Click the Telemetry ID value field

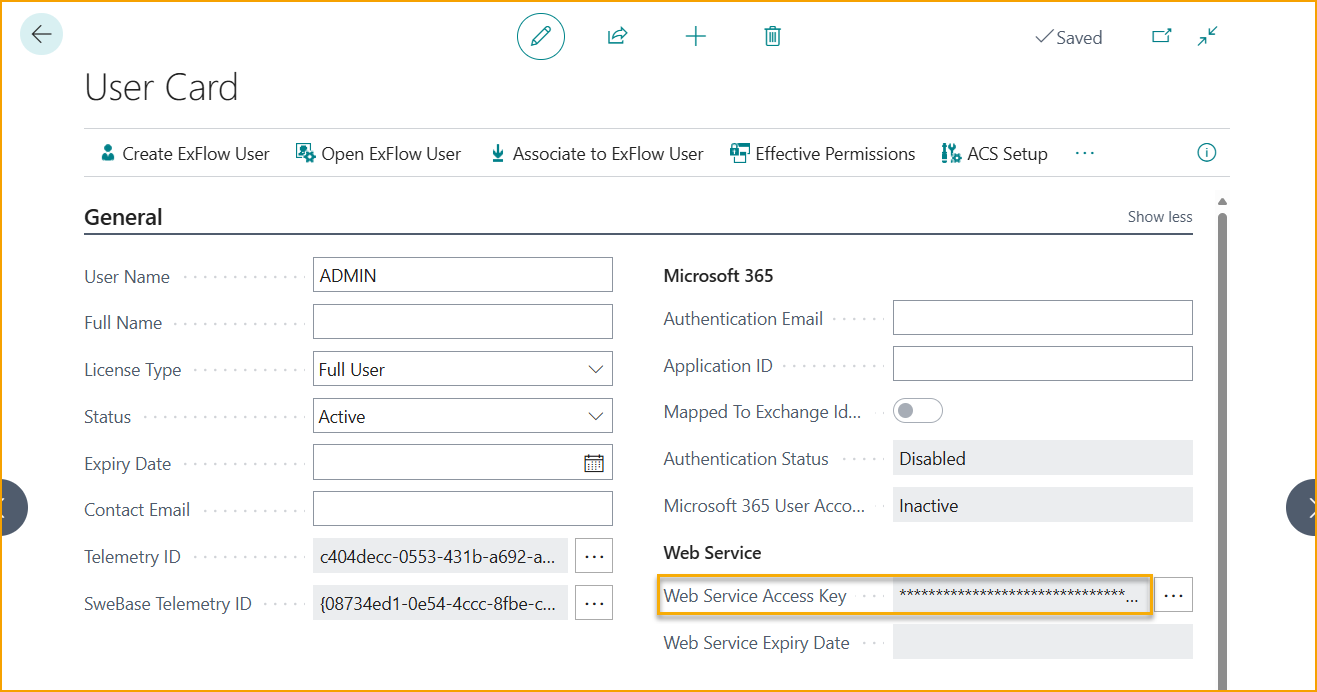(x=441, y=555)
